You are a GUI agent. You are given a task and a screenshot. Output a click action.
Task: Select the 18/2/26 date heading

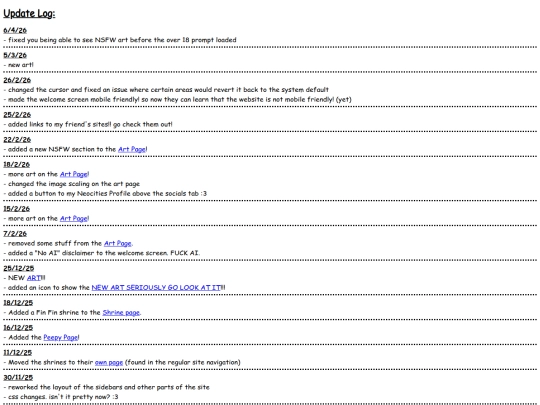[x=17, y=164]
